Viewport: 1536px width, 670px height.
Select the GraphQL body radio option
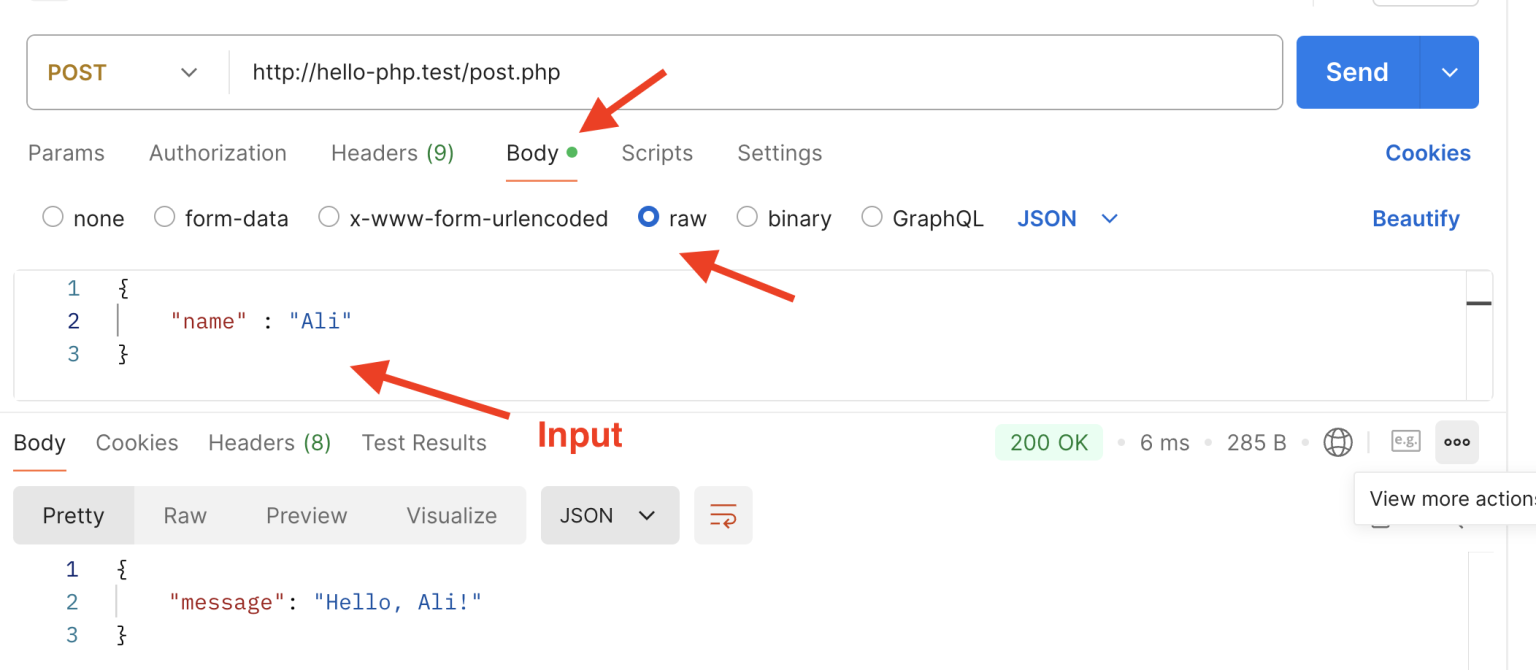click(872, 217)
